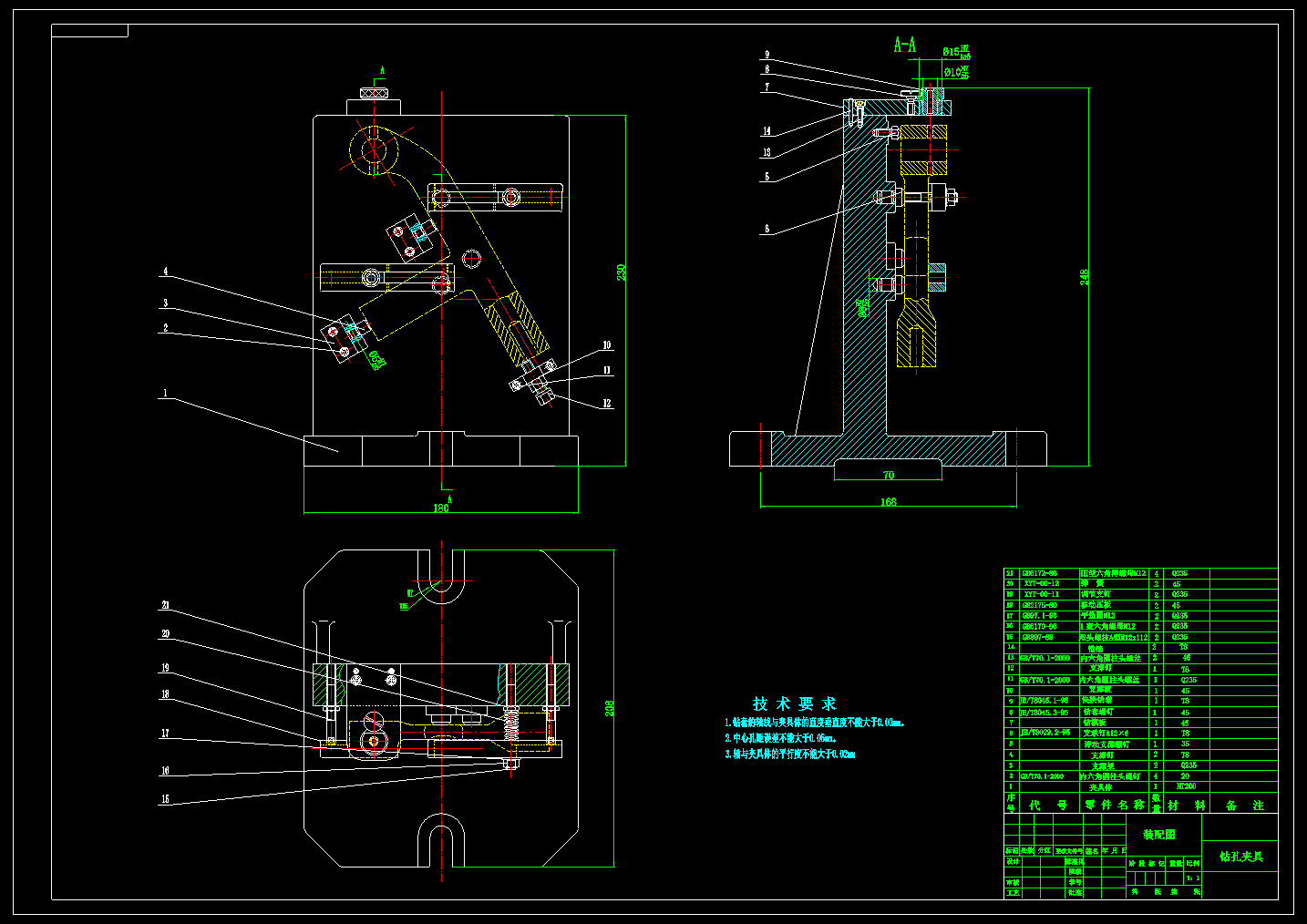Click the 'Ø15' fit dimension text
Screen dimensions: 1307x924
point(956,53)
